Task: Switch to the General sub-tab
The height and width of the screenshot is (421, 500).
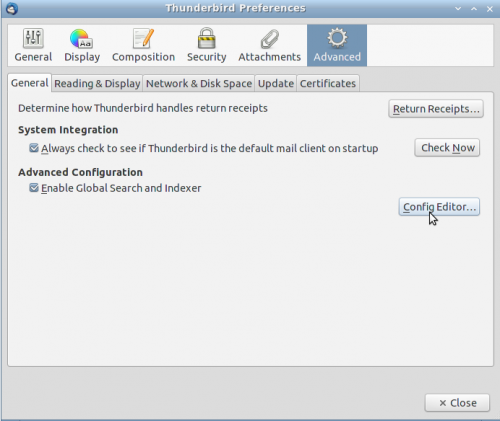Action: coord(29,83)
